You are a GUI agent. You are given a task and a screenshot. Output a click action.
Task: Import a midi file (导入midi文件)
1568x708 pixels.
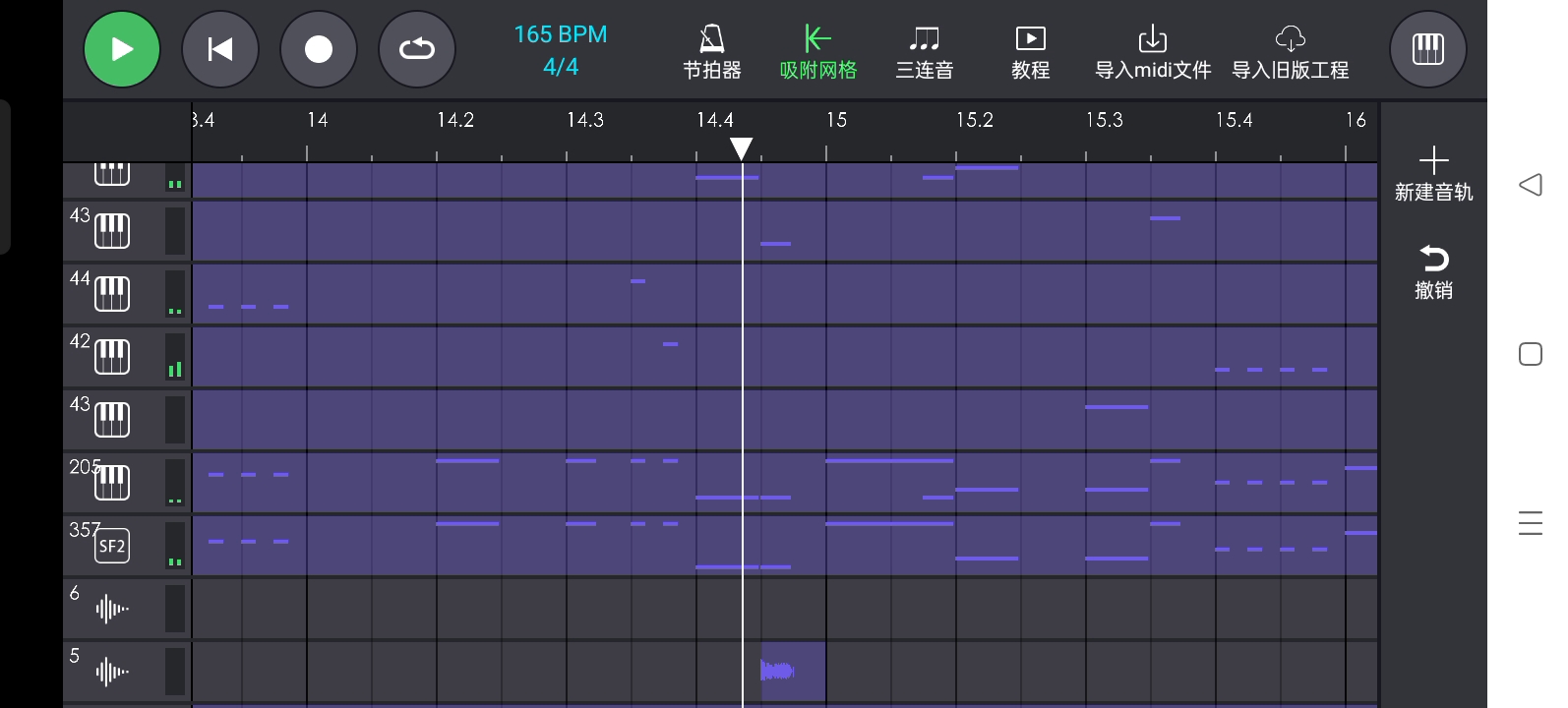point(1153,53)
